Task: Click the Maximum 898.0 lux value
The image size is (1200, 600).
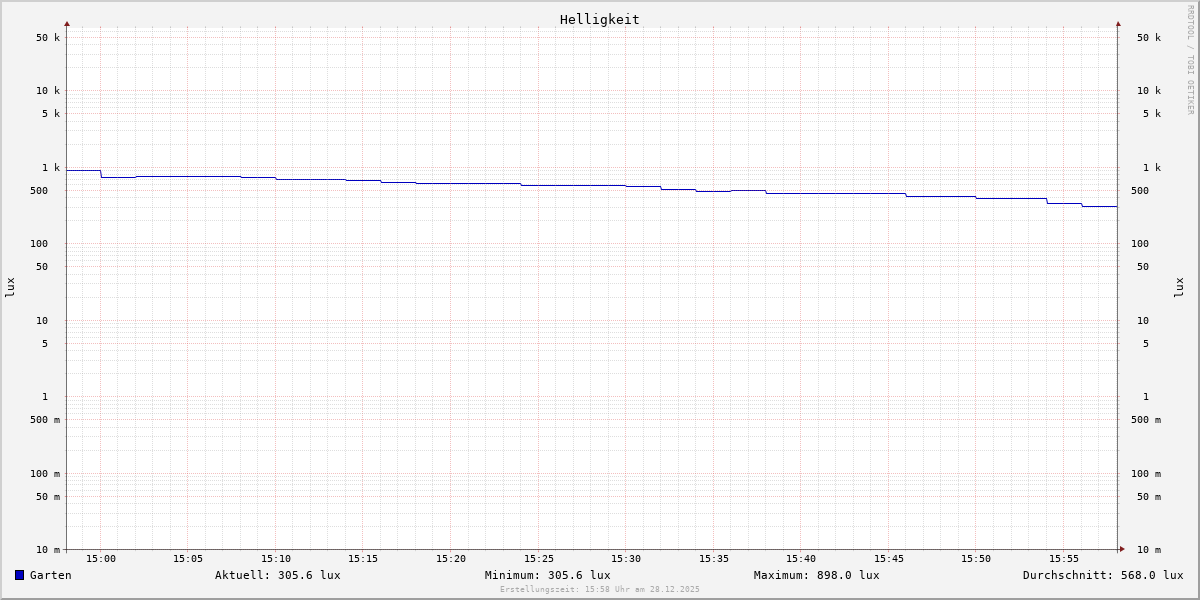Action: pos(816,575)
